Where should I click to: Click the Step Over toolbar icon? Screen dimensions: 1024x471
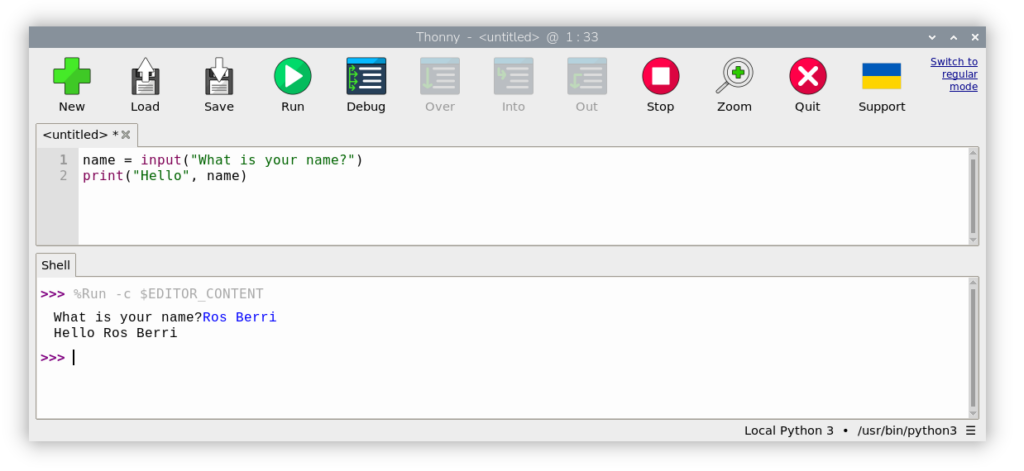point(439,76)
